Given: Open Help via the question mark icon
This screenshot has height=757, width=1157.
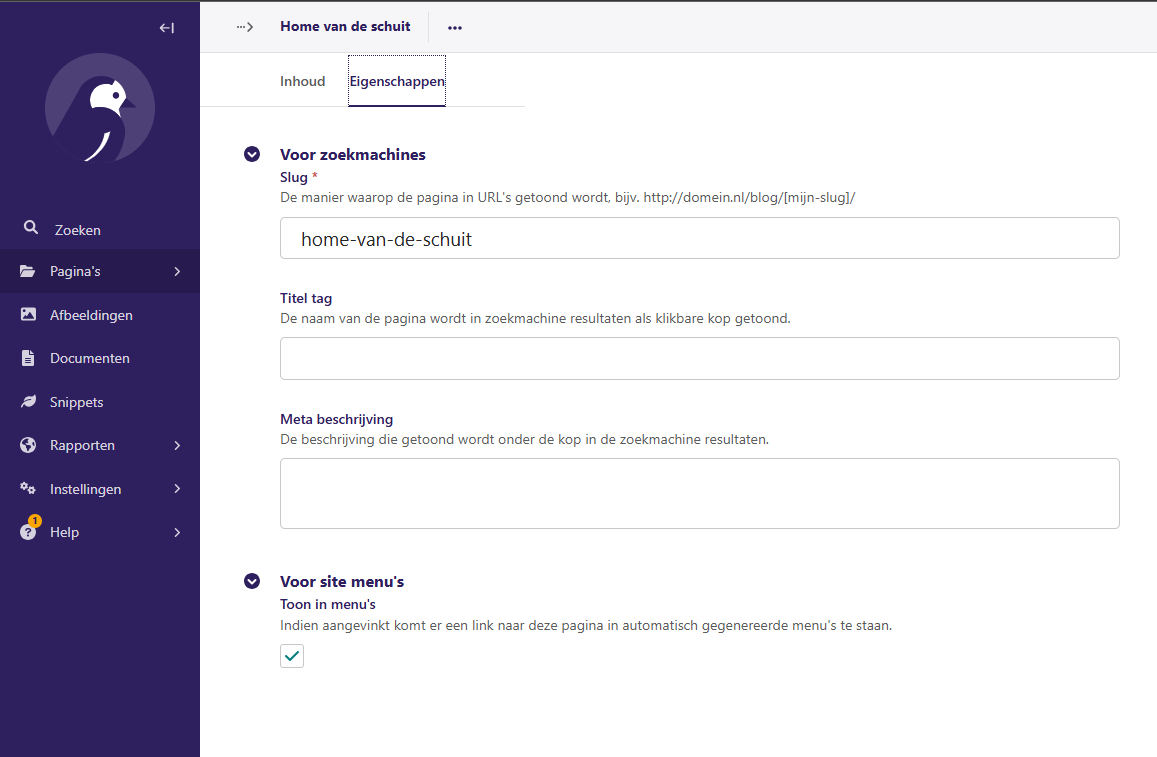Looking at the screenshot, I should coord(30,531).
